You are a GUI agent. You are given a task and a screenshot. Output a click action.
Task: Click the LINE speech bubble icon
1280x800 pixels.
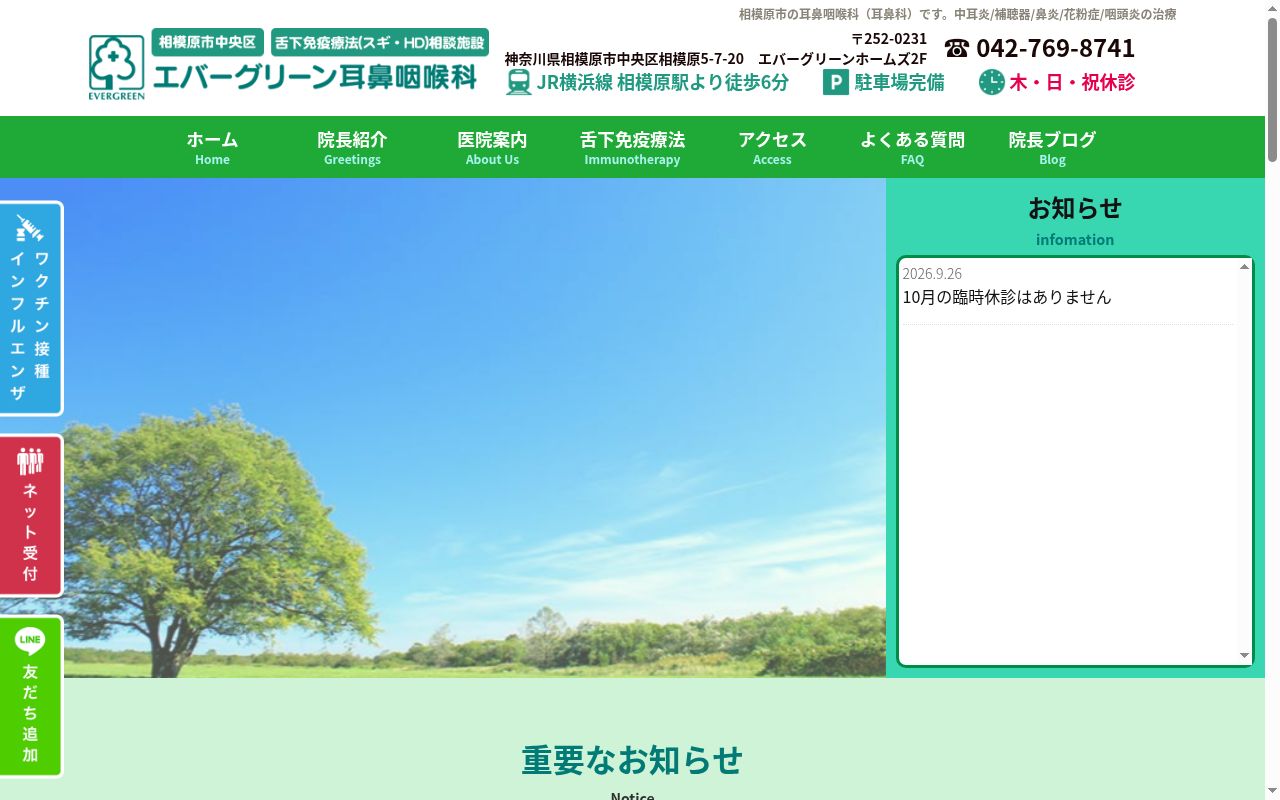coord(30,640)
